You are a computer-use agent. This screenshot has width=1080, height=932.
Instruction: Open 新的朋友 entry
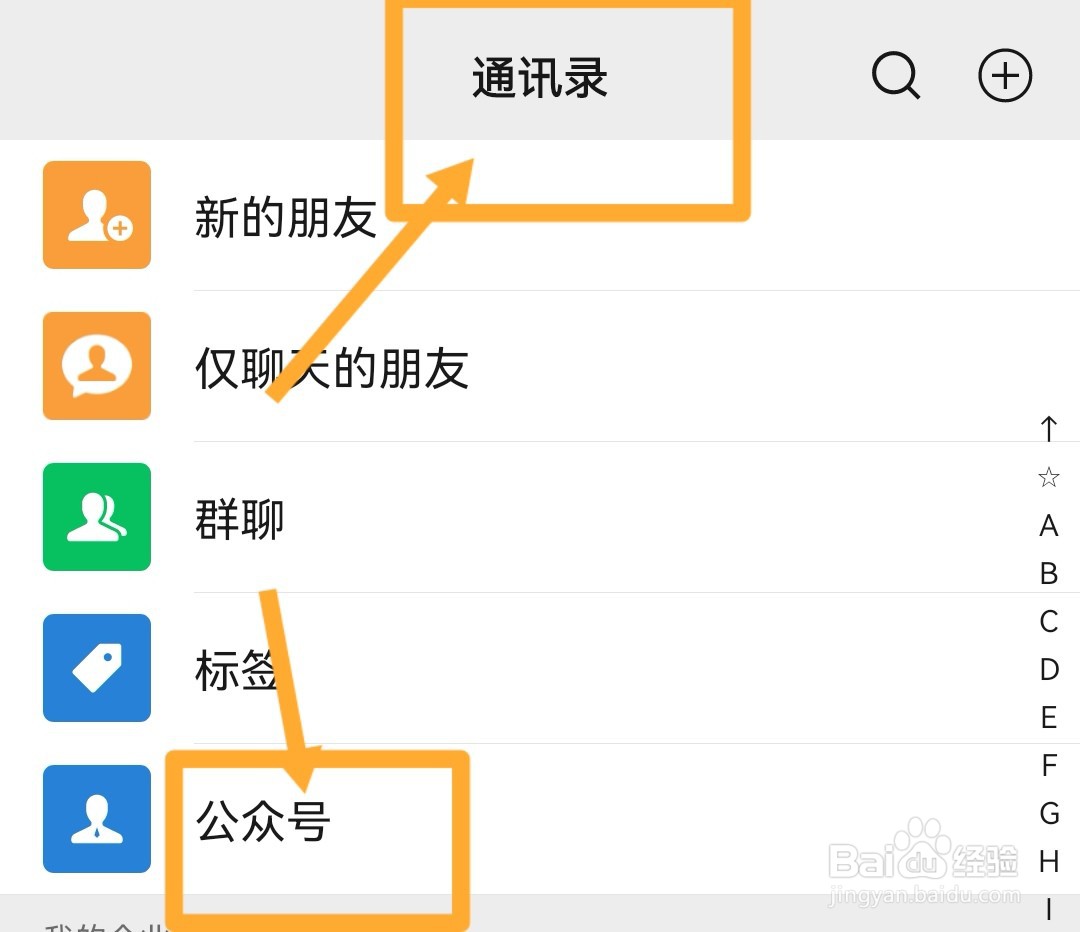pos(540,215)
